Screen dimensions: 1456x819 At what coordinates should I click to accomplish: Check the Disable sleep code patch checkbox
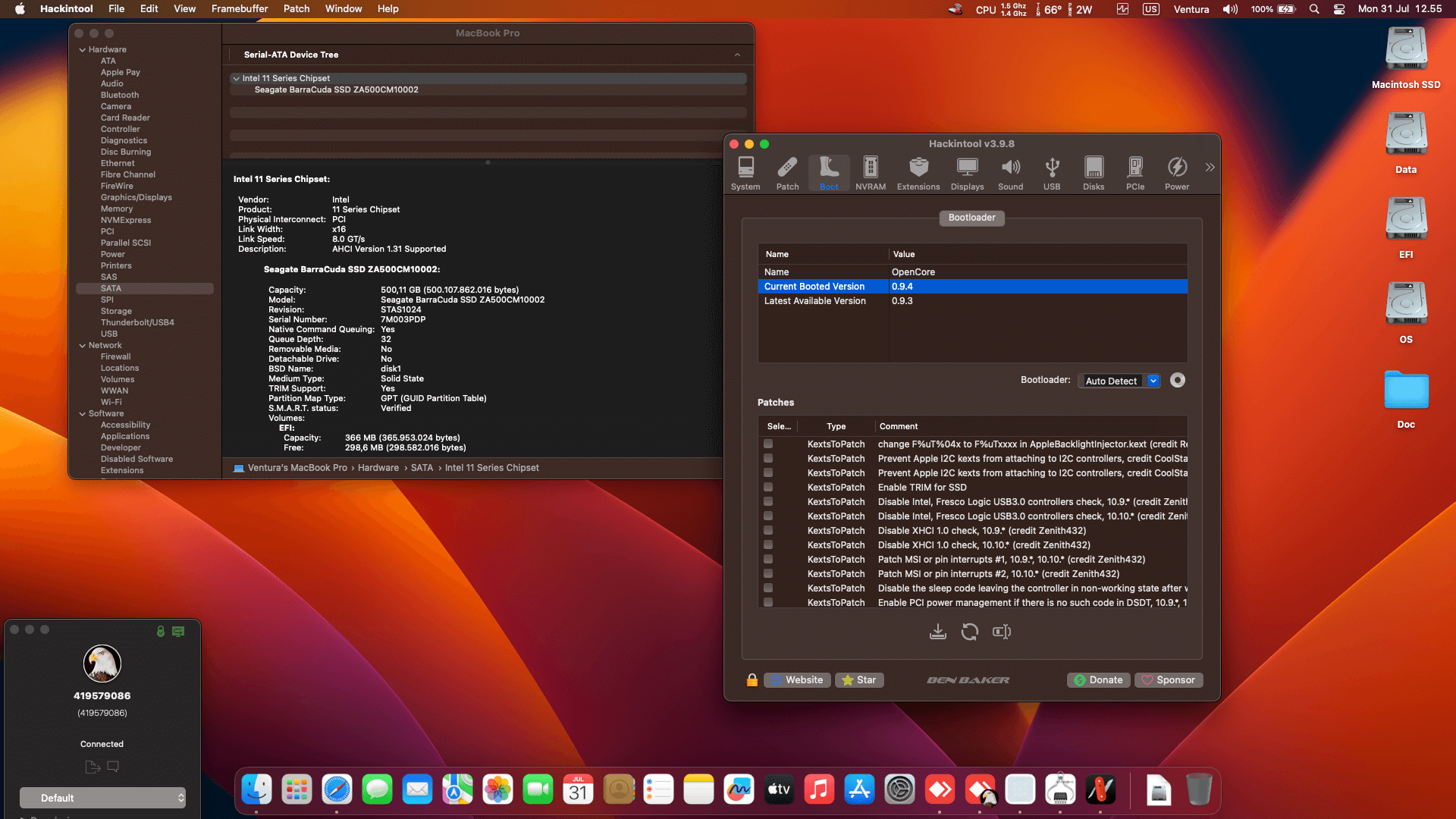pos(768,588)
